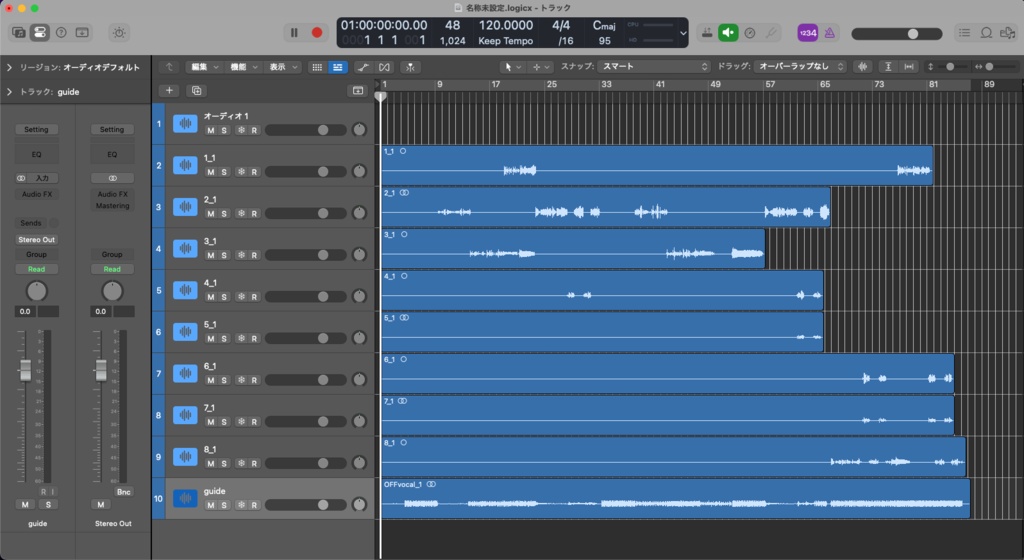The image size is (1024, 560).
Task: Open the media Browsers icon
Action: [x=1008, y=32]
